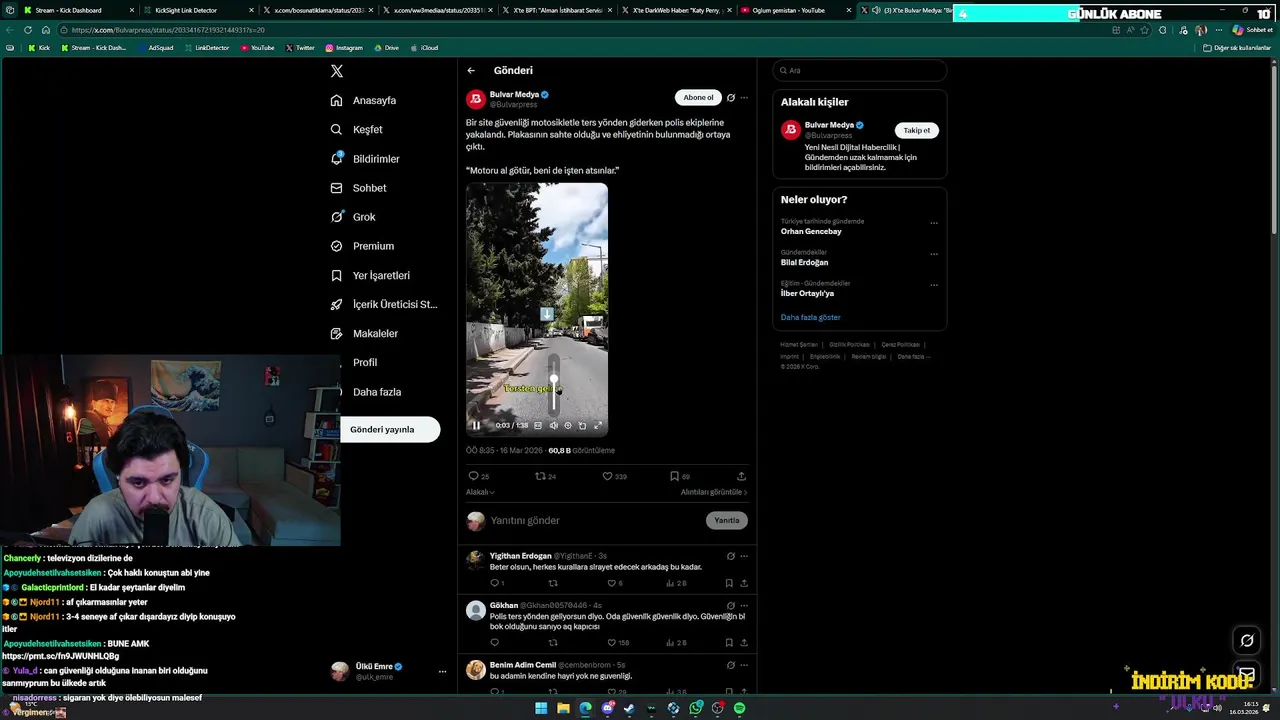Pause the video playback
Image resolution: width=1280 pixels, height=720 pixels.
pyautogui.click(x=476, y=425)
